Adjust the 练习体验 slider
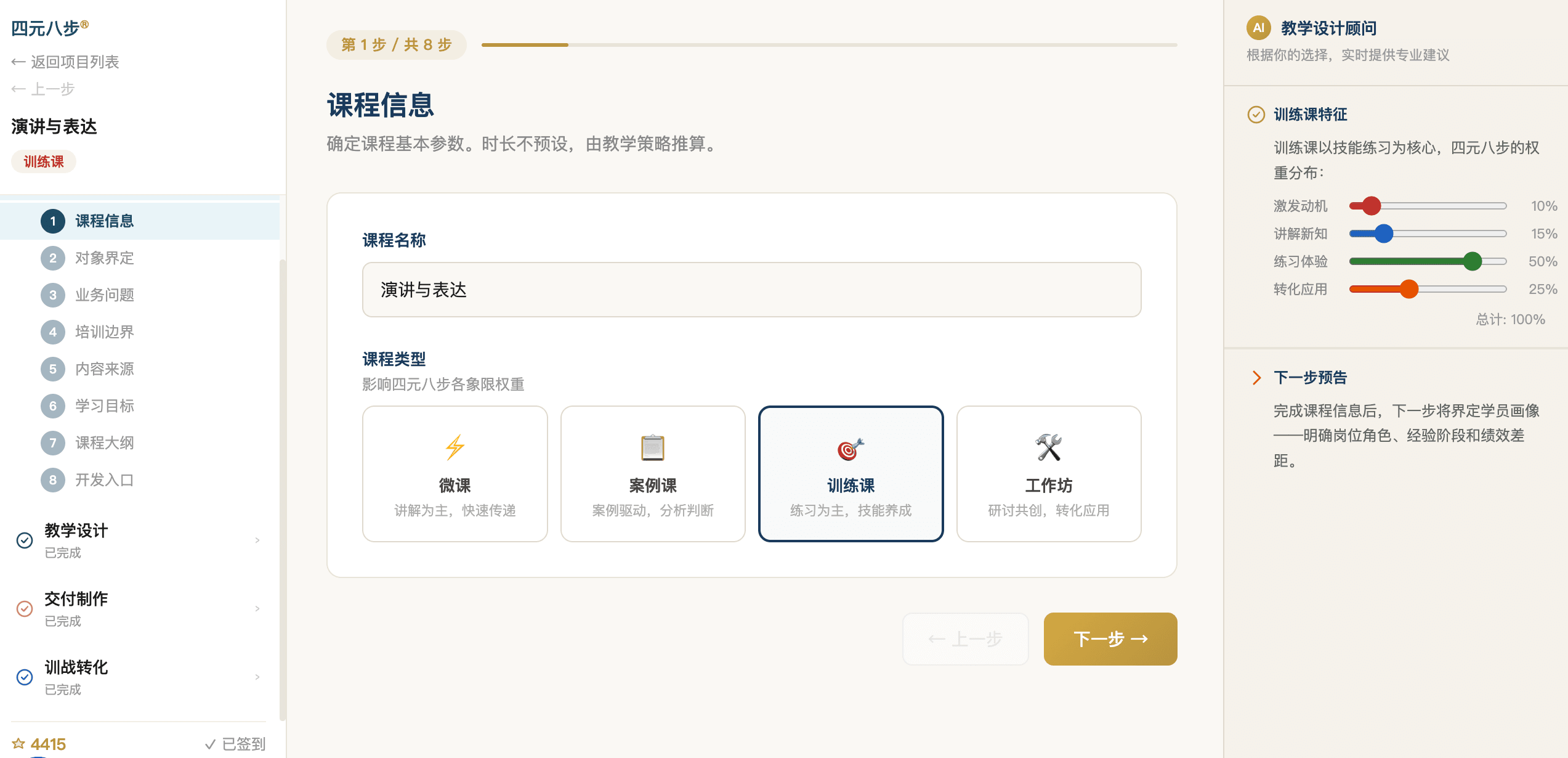Viewport: 1568px width, 758px height. point(1473,261)
